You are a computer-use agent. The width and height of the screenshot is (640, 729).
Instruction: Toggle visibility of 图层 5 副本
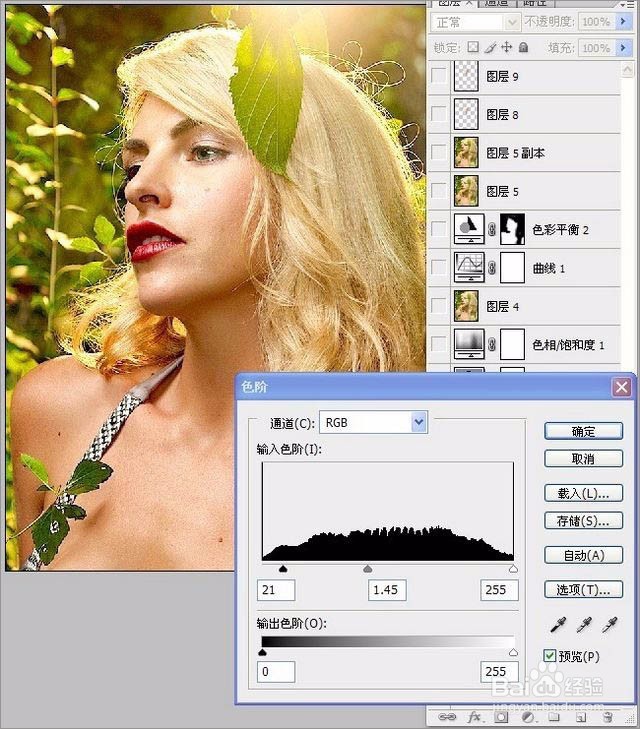click(438, 152)
